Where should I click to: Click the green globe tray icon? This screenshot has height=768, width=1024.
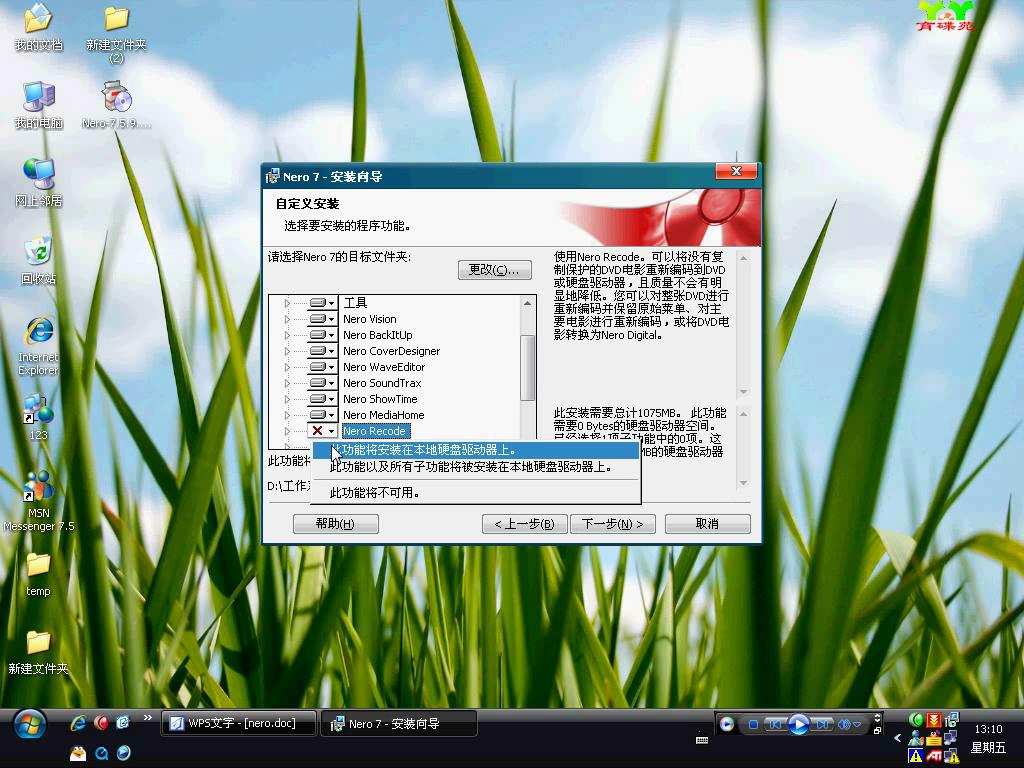916,720
